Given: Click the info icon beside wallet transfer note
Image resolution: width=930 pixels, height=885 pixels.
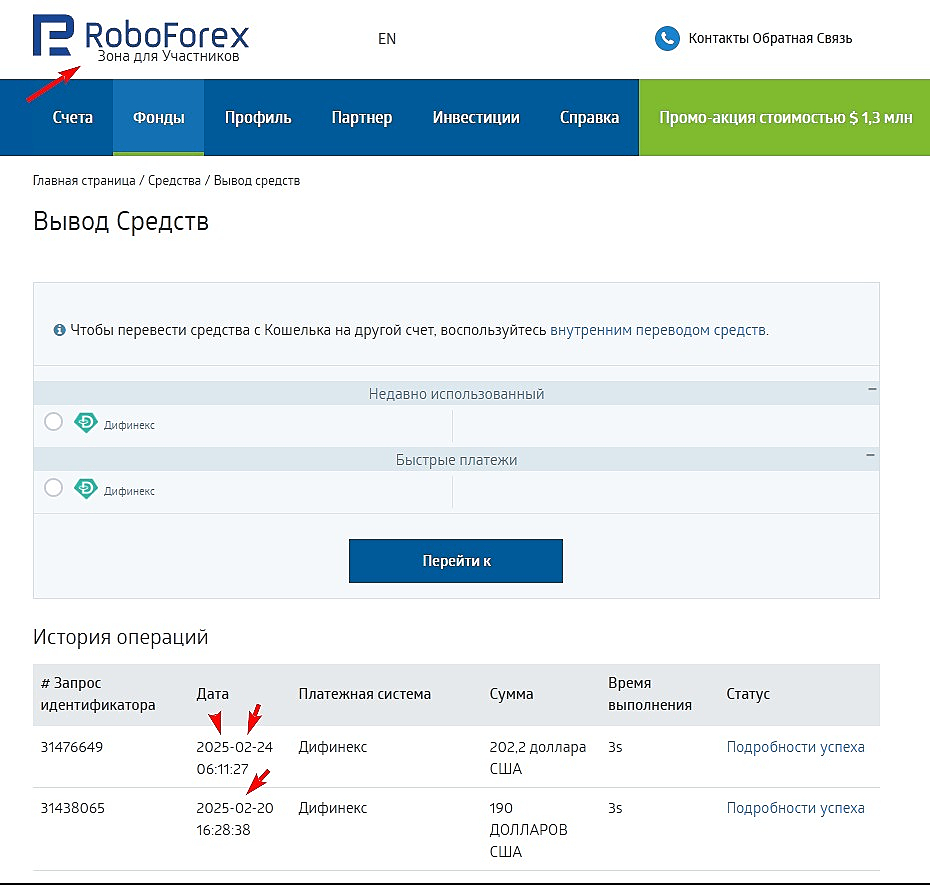Looking at the screenshot, I should 59,330.
